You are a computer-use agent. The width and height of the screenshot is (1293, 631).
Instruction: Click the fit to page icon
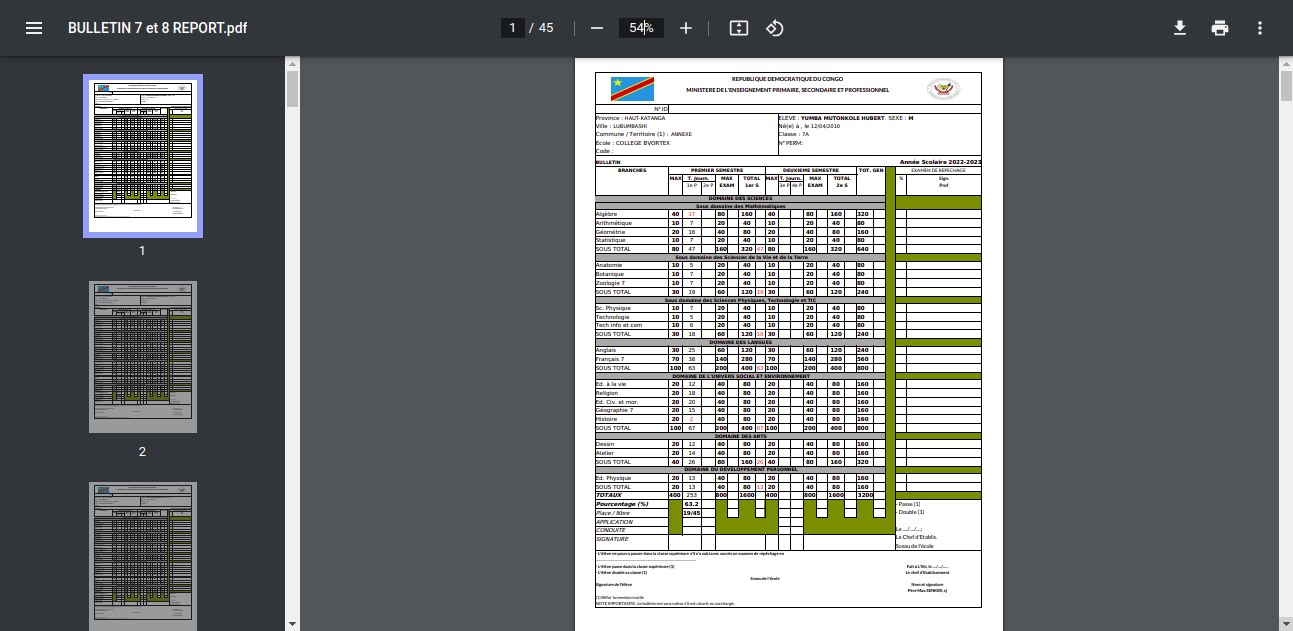pos(738,28)
